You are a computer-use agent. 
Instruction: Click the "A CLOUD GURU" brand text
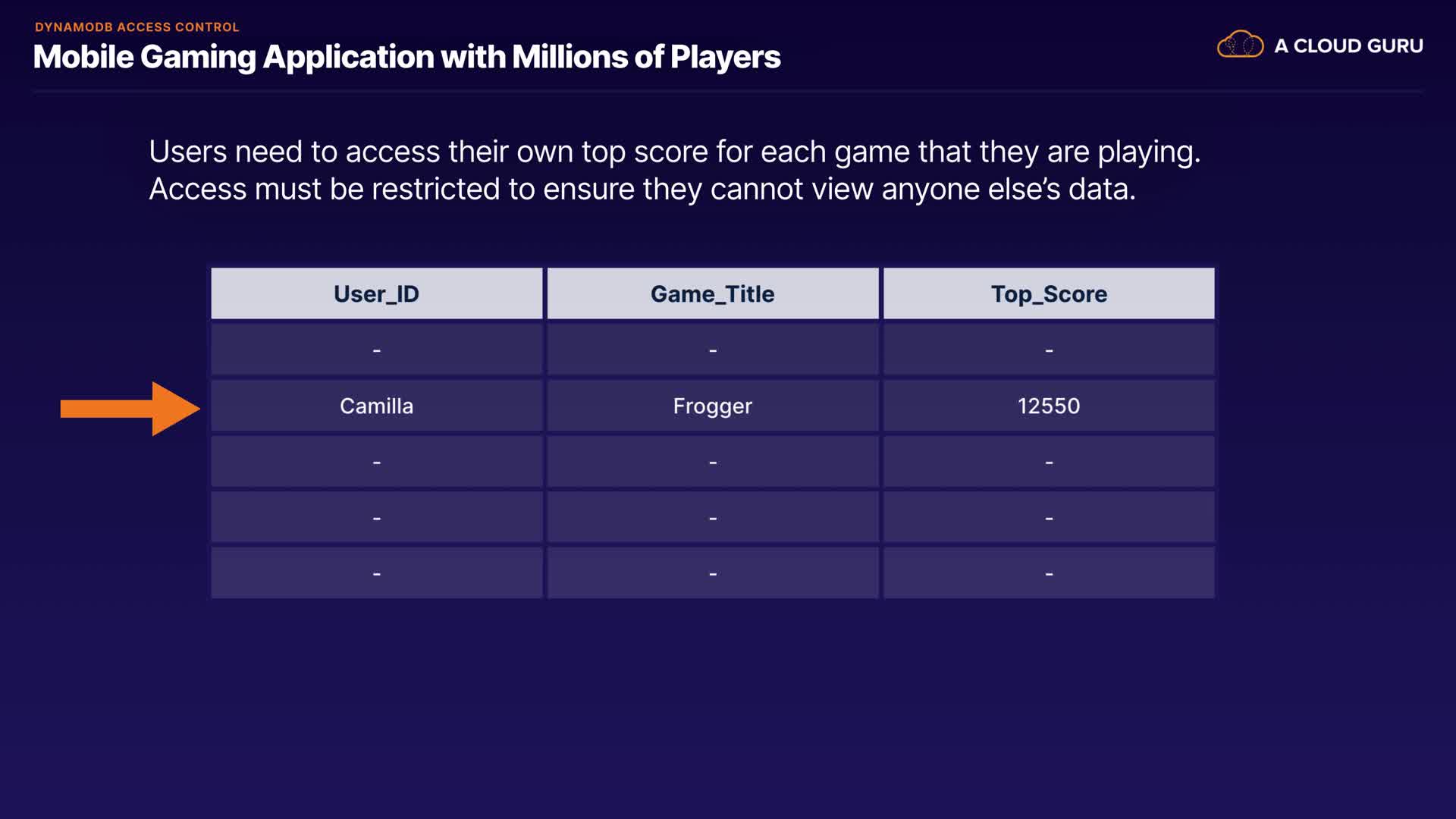(1348, 46)
